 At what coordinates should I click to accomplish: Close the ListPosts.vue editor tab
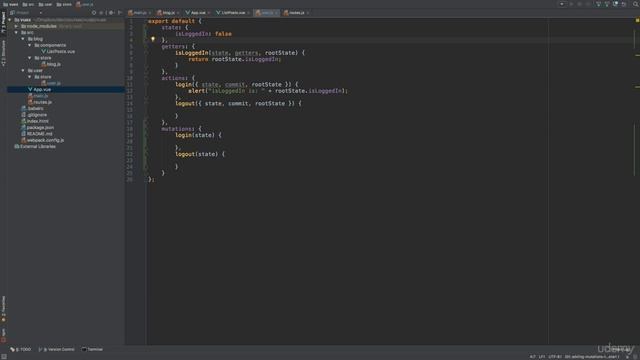[248, 13]
